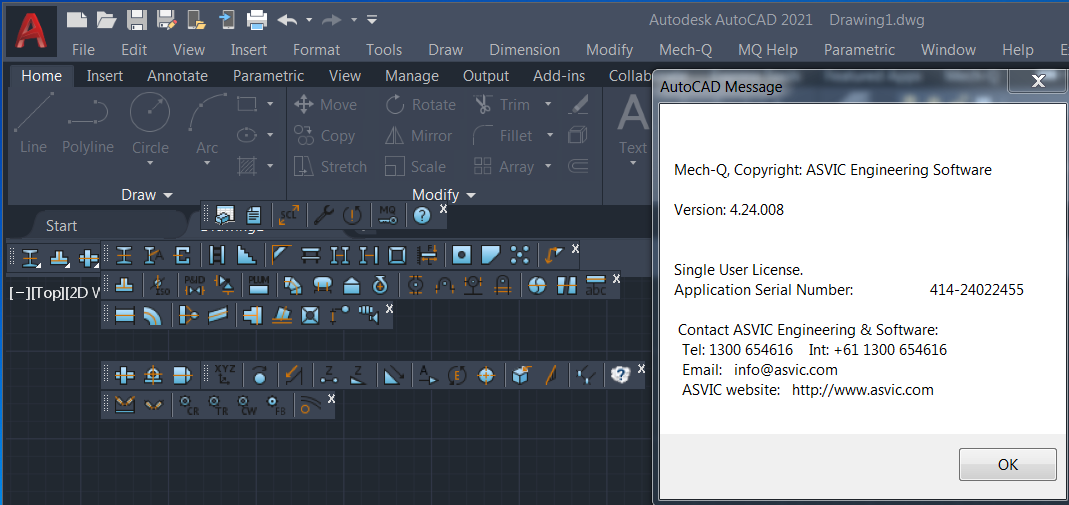Open a file using the folder icon
The height and width of the screenshot is (505, 1069).
[106, 19]
